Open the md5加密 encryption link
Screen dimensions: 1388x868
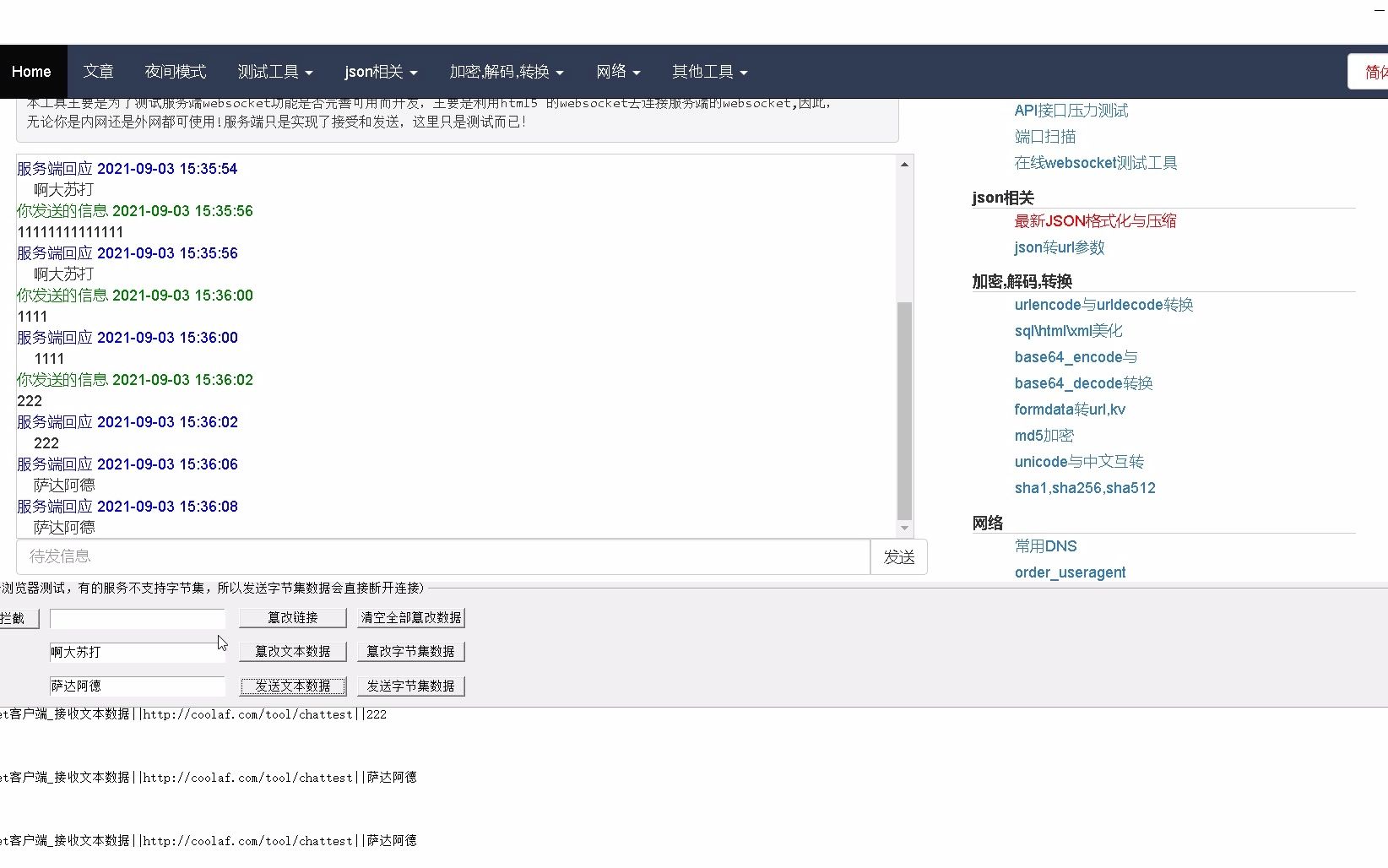(x=1044, y=436)
